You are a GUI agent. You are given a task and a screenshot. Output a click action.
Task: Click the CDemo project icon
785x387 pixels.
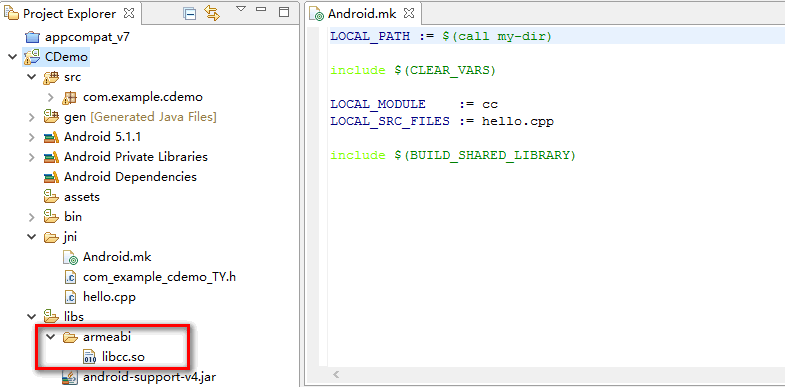click(x=32, y=57)
